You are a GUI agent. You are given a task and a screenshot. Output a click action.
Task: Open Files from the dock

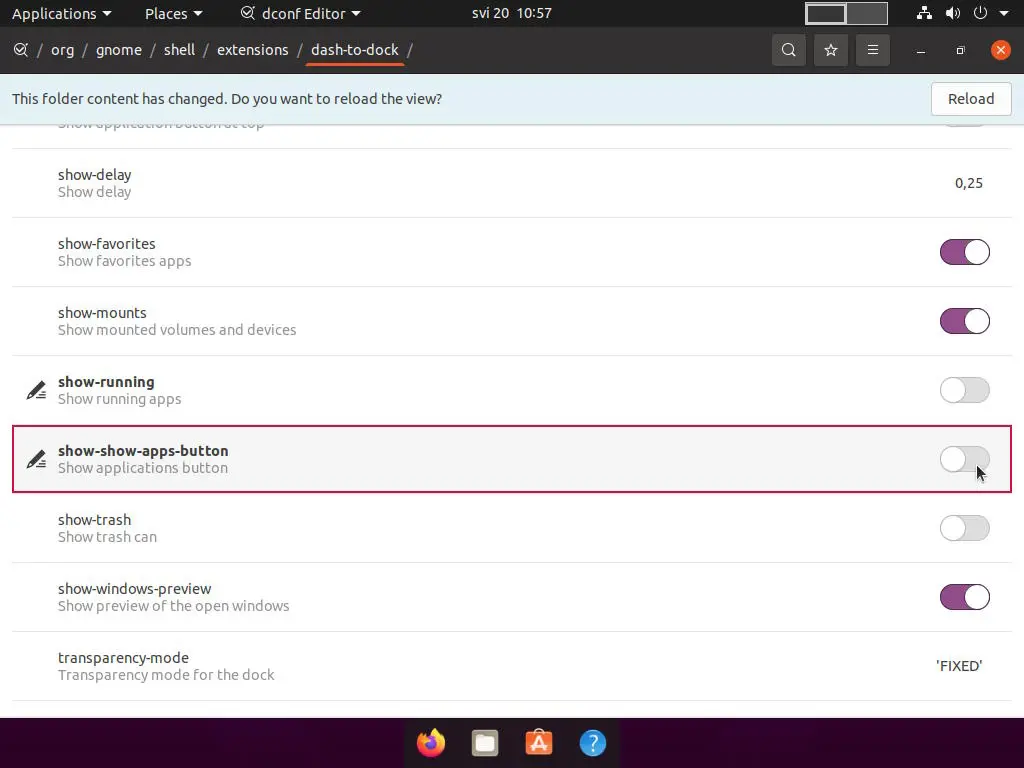click(x=485, y=743)
